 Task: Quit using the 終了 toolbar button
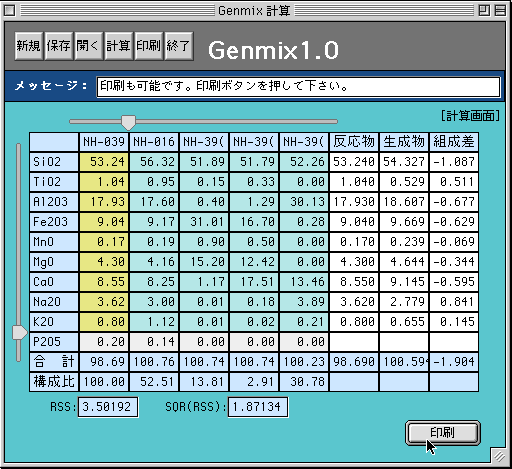coord(179,46)
